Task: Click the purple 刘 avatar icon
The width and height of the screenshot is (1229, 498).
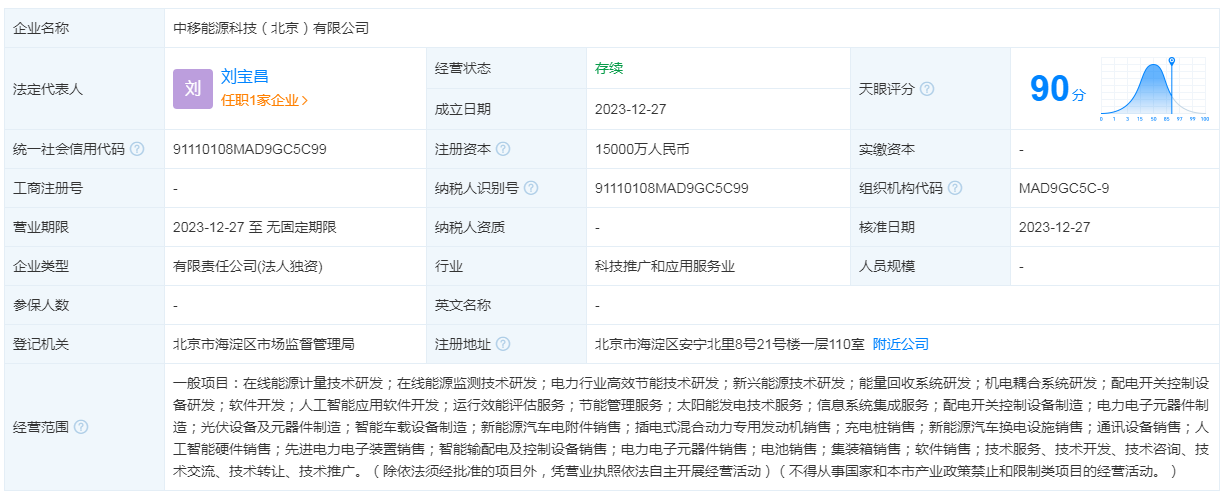Action: click(193, 89)
